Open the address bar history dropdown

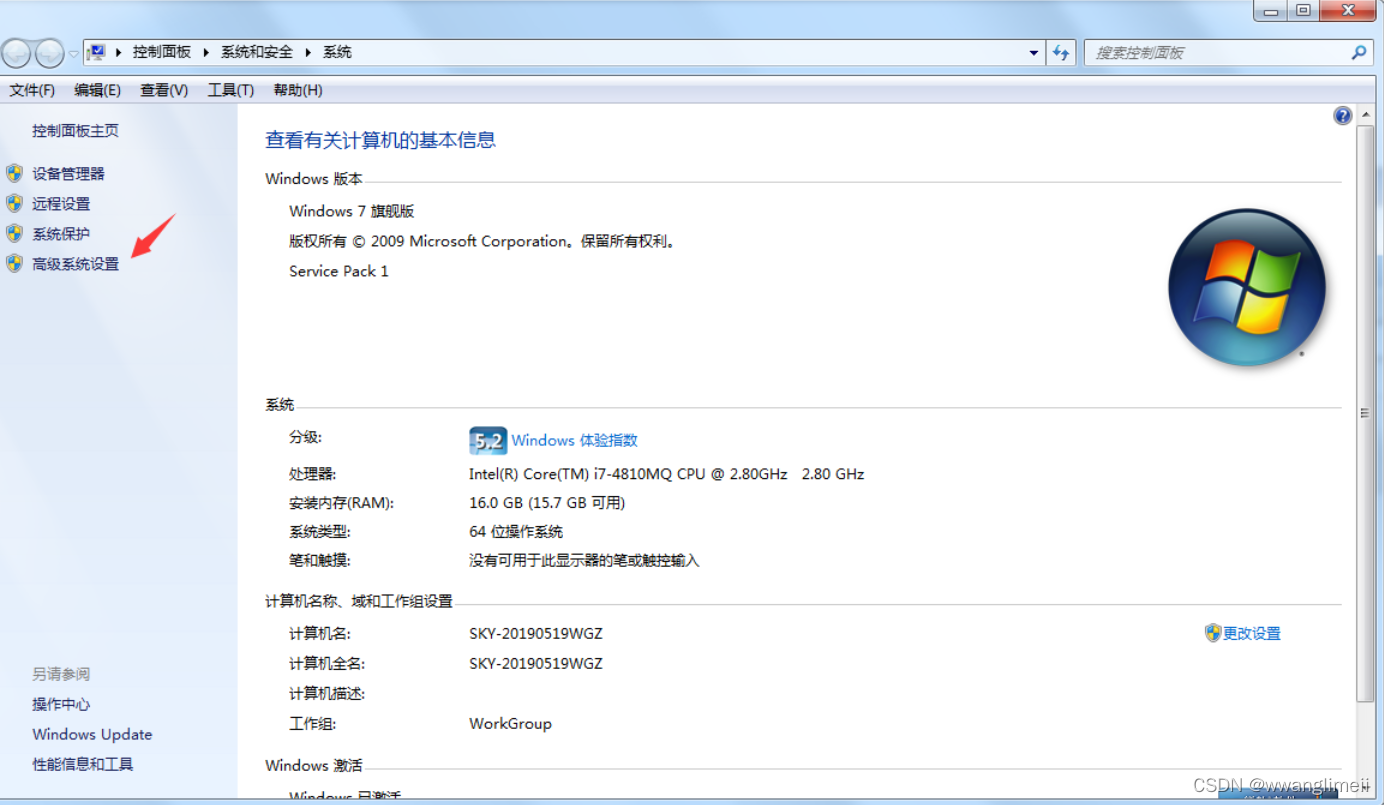[1034, 53]
